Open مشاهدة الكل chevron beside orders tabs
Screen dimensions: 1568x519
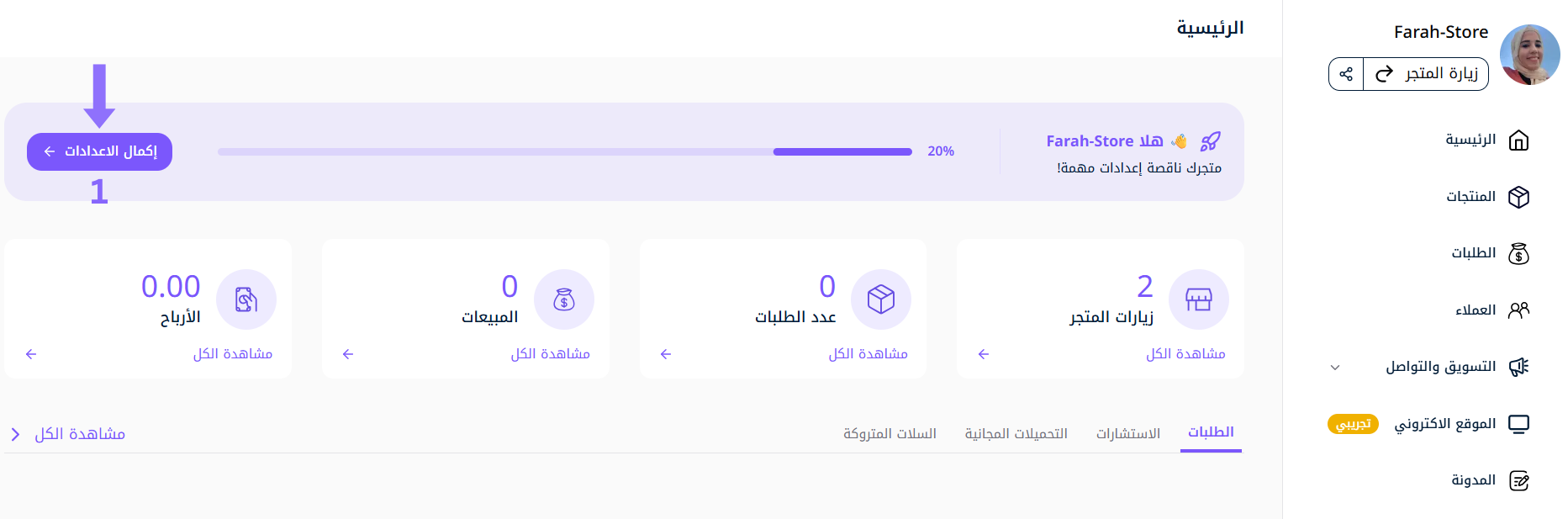click(15, 434)
